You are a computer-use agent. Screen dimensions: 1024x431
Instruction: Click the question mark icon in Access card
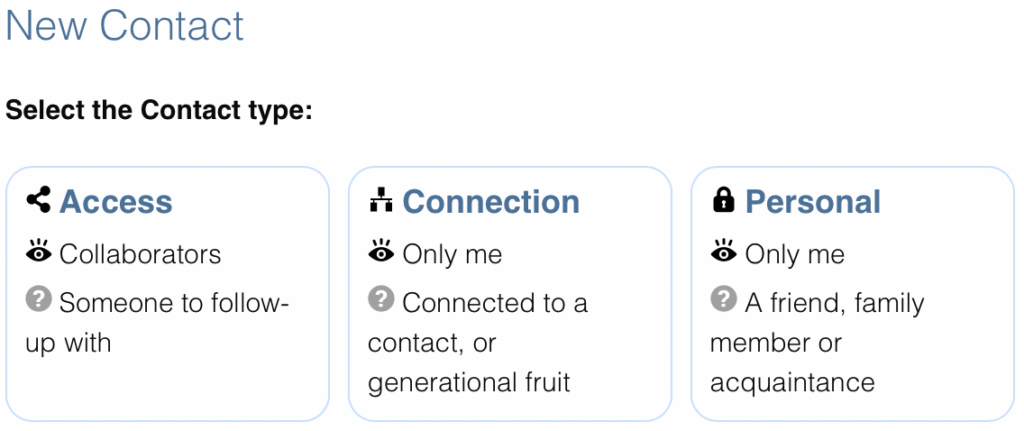pos(39,300)
